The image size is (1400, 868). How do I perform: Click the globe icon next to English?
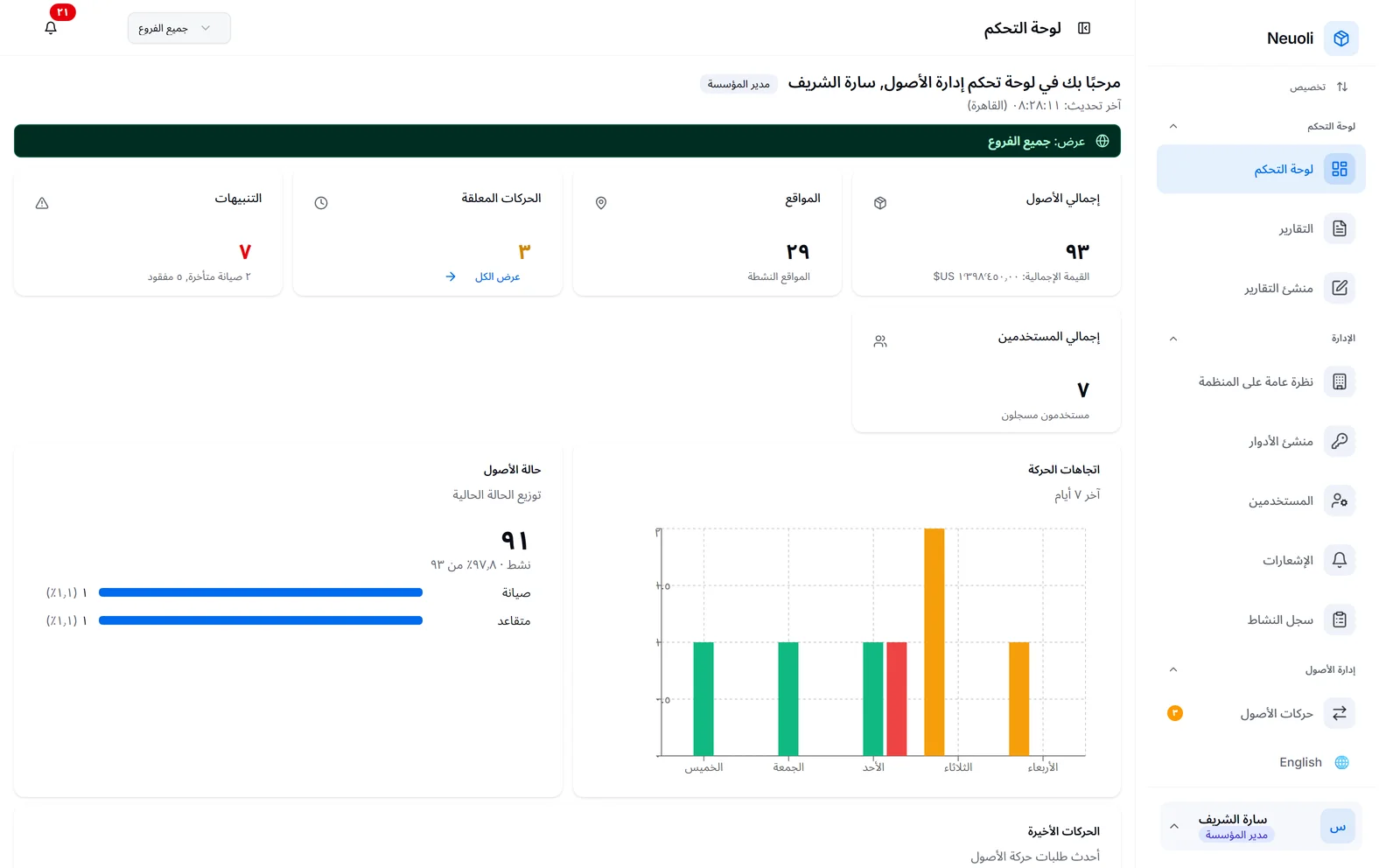click(x=1341, y=762)
